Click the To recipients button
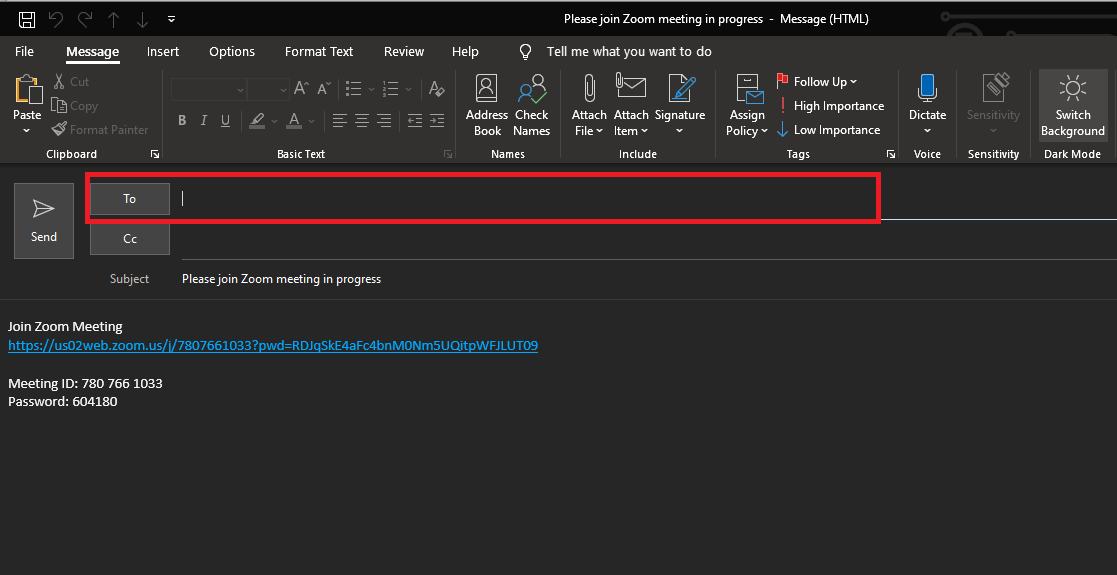This screenshot has height=575, width=1117. pos(130,199)
